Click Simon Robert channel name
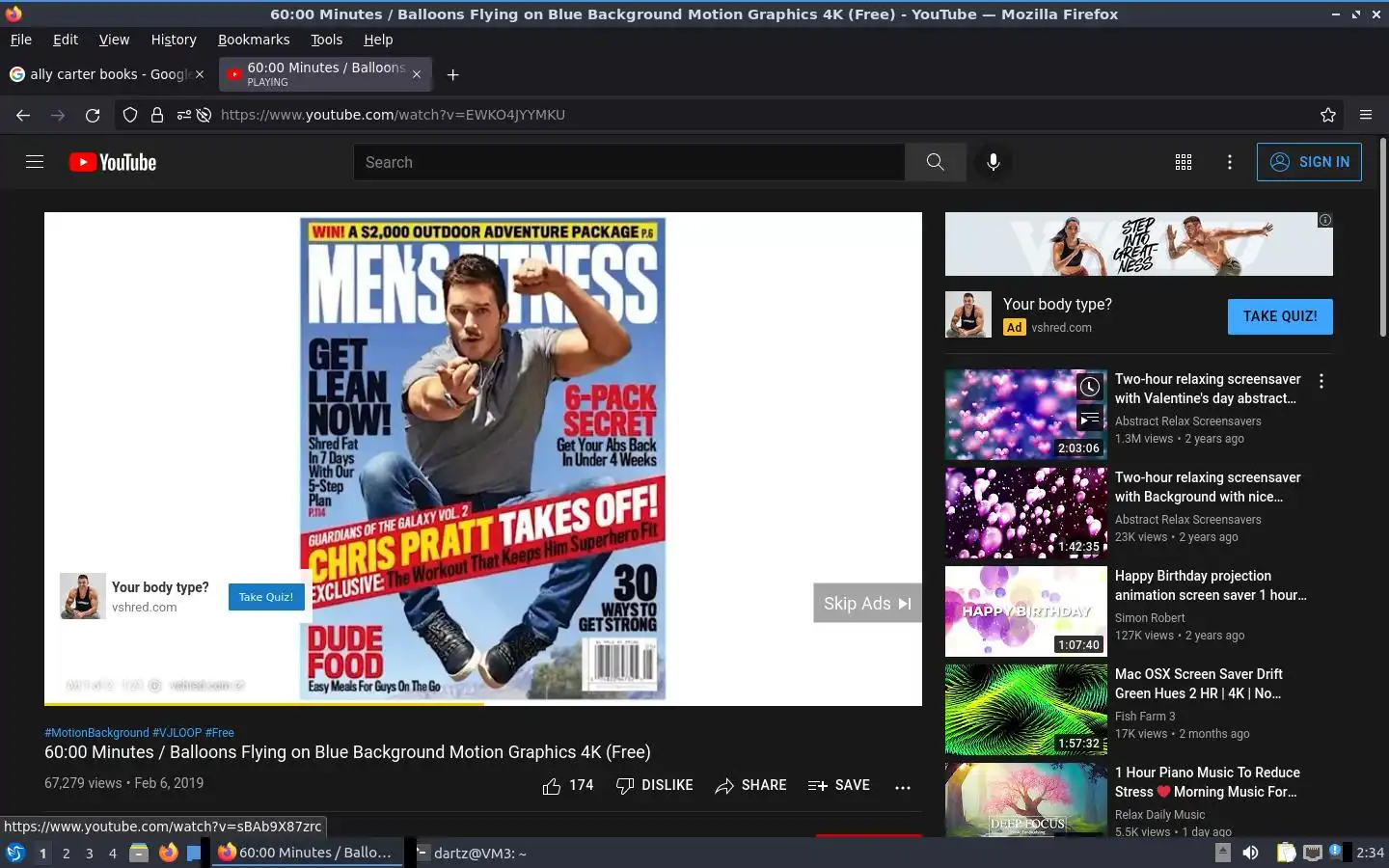This screenshot has height=868, width=1389. click(1150, 618)
